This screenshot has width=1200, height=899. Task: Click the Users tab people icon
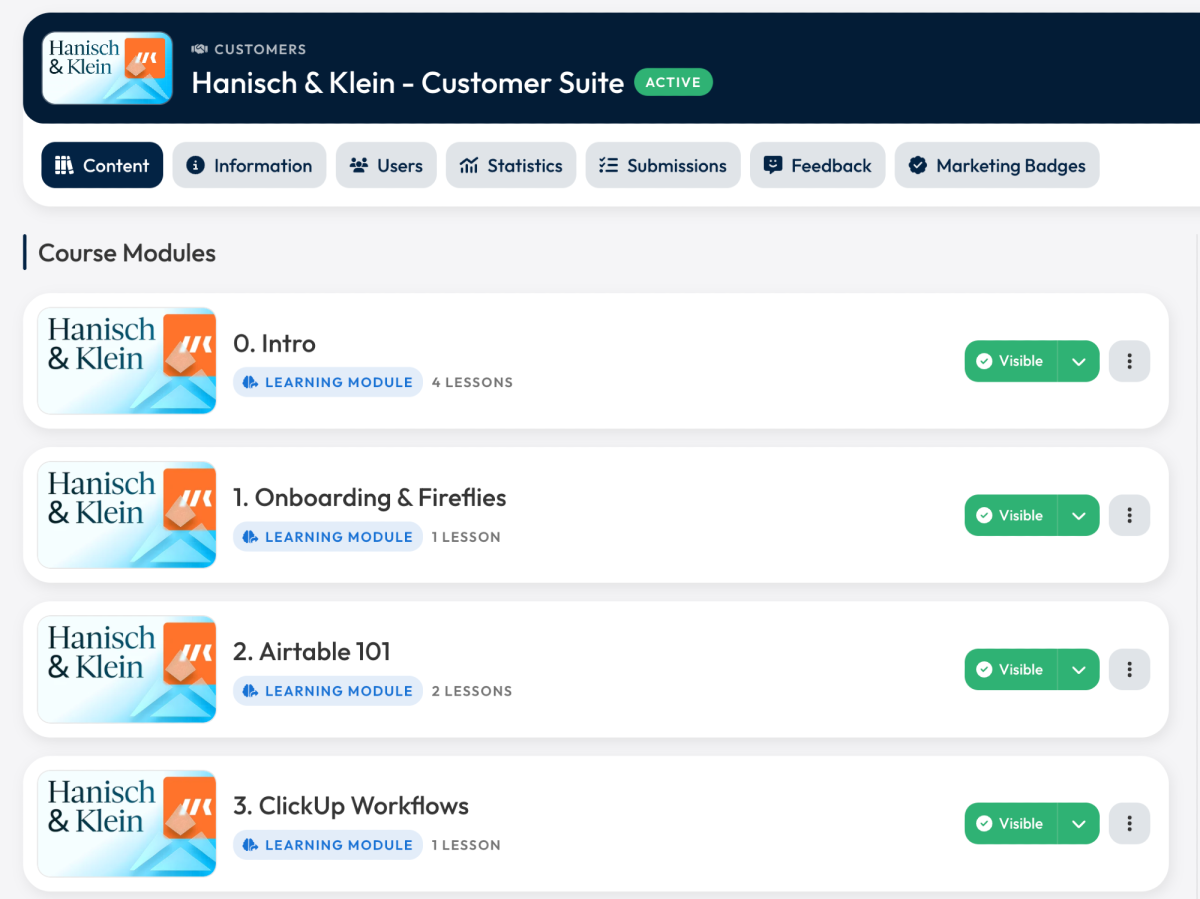(359, 165)
